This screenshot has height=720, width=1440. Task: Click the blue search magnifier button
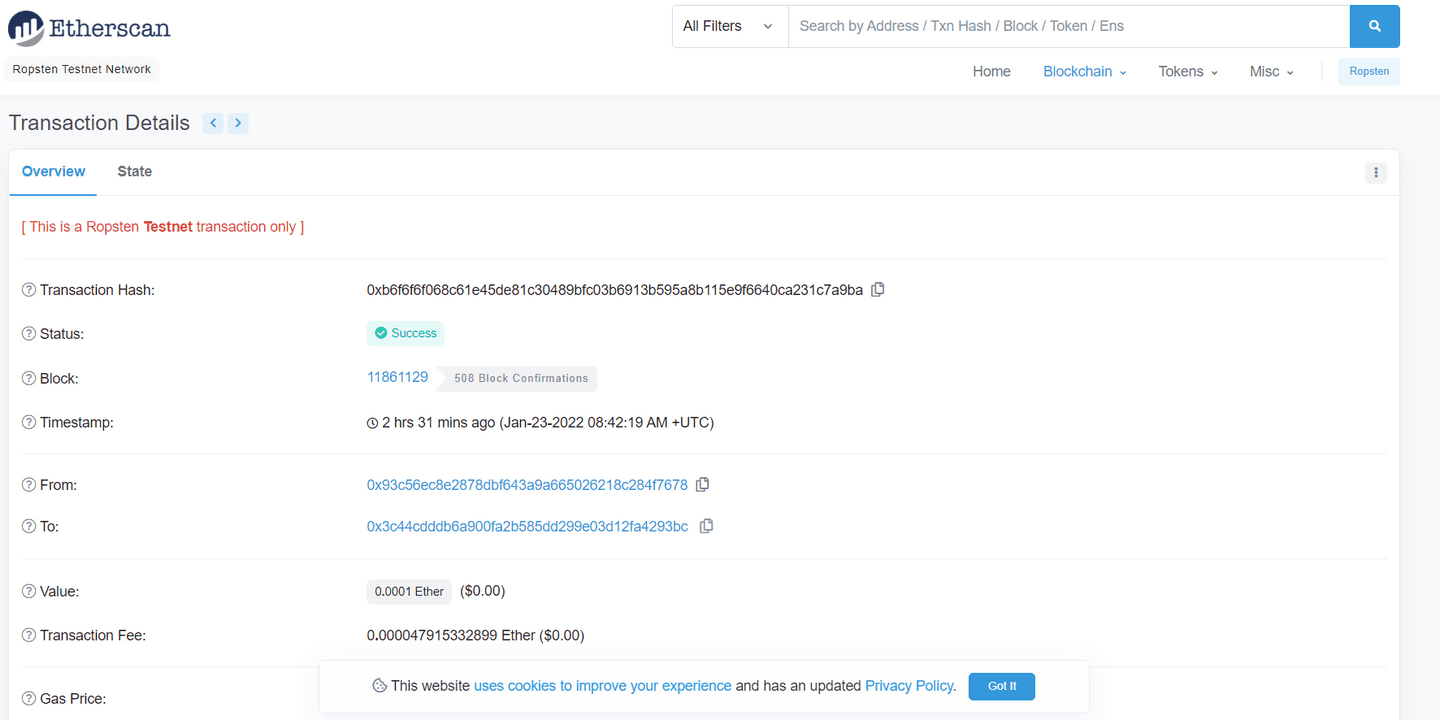pos(1374,26)
